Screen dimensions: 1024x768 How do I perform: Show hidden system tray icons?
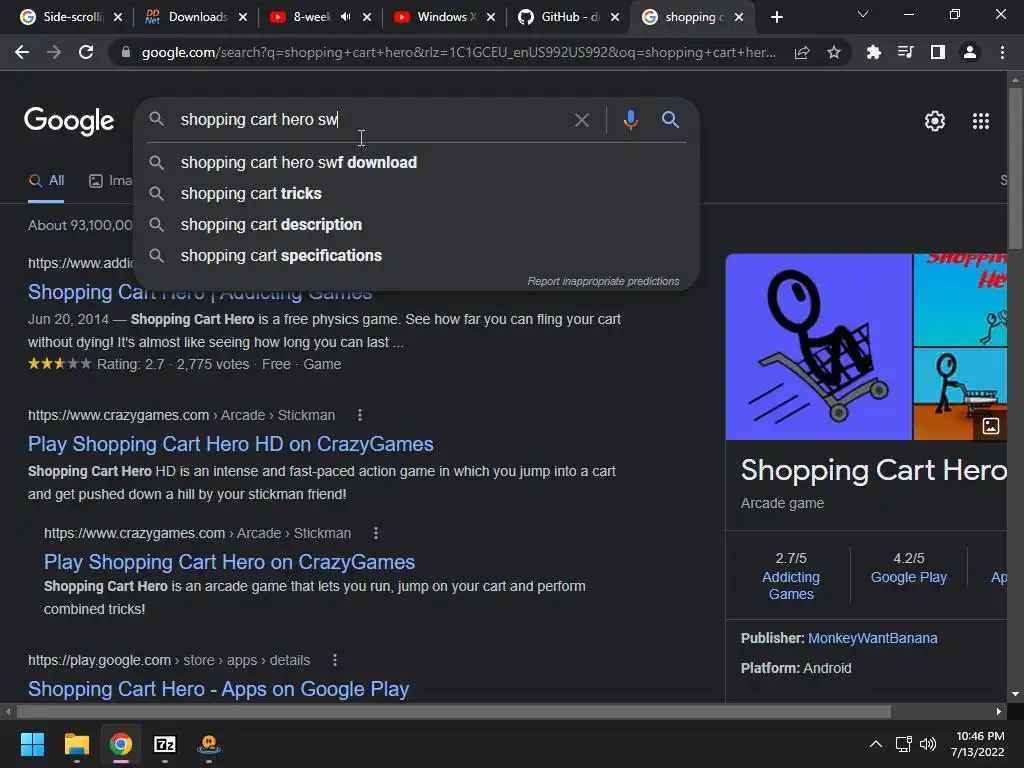pyautogui.click(x=876, y=744)
